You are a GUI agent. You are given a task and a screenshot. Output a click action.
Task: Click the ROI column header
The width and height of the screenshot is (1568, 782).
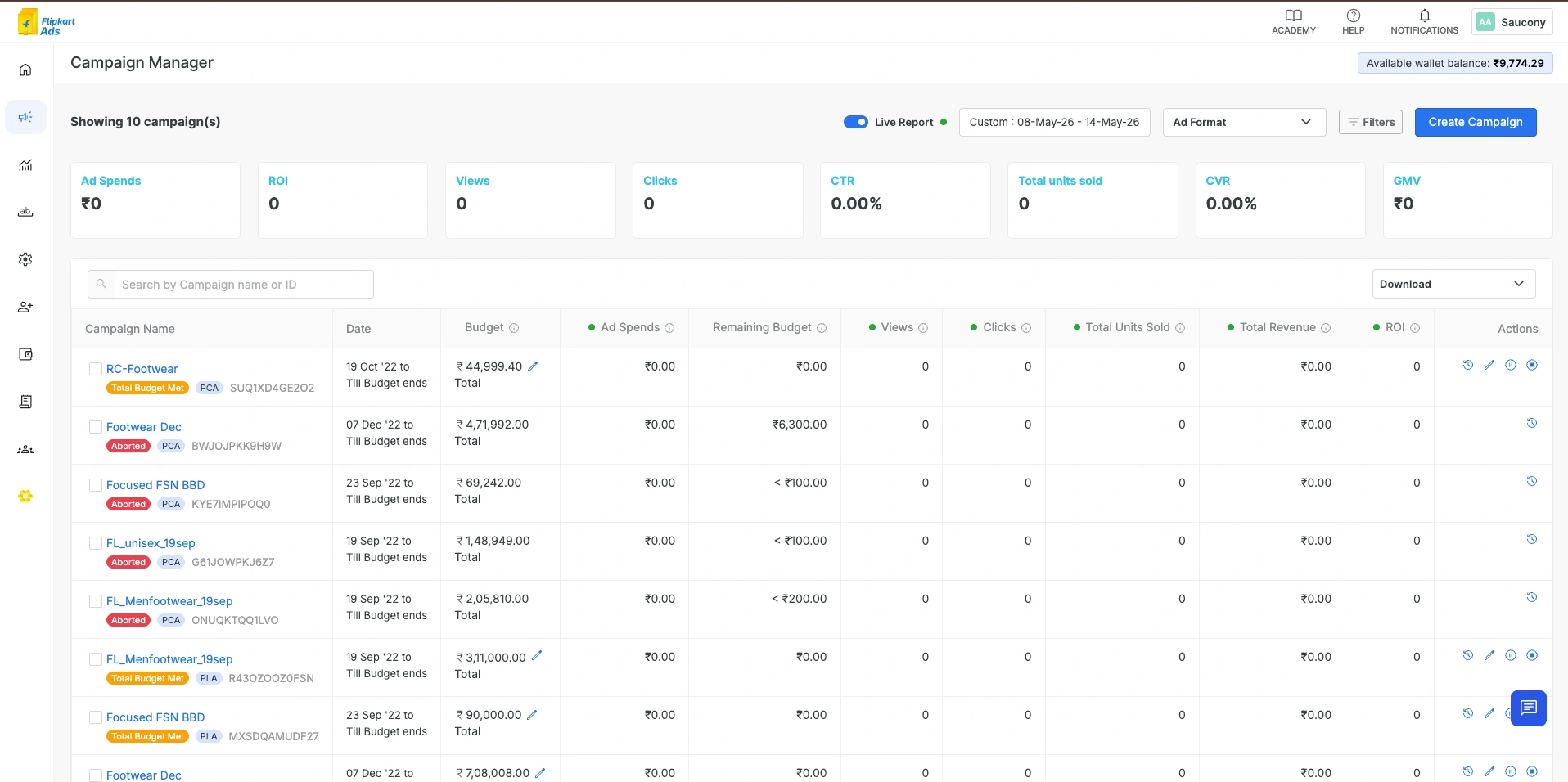click(x=1395, y=327)
